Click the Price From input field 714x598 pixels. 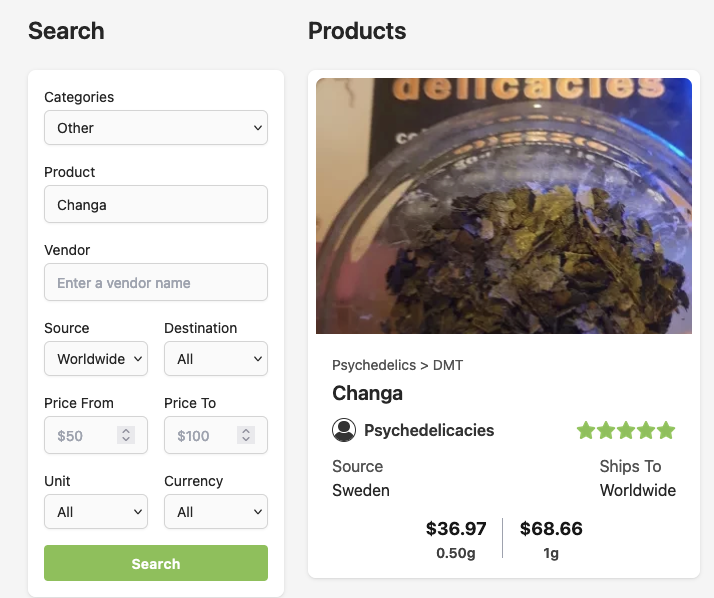coord(82,436)
